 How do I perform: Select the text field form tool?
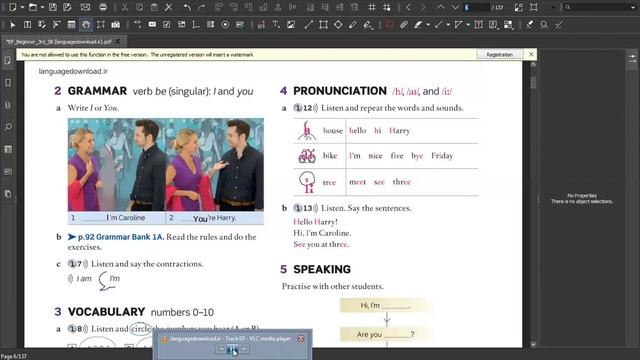point(152,25)
